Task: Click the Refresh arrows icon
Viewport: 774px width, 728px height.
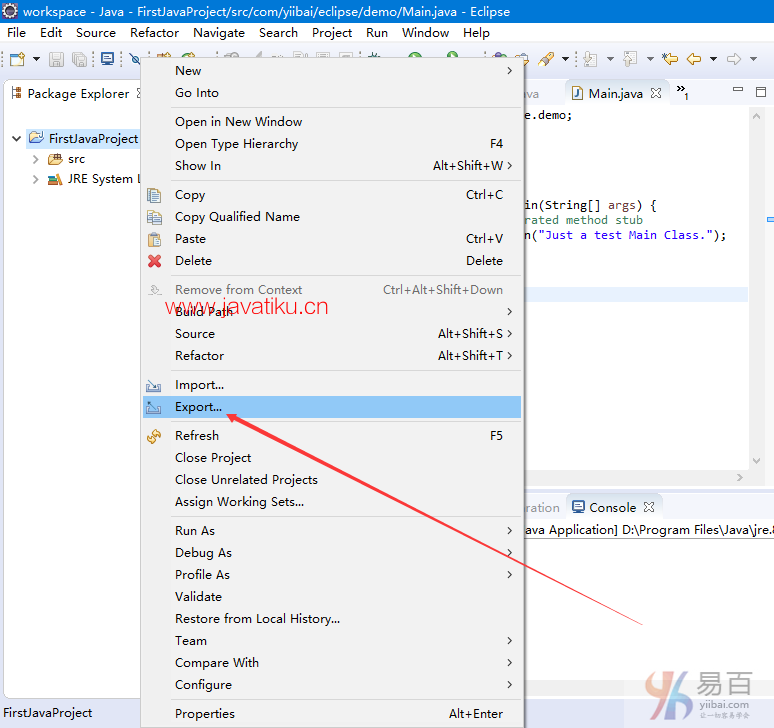Action: pos(154,436)
